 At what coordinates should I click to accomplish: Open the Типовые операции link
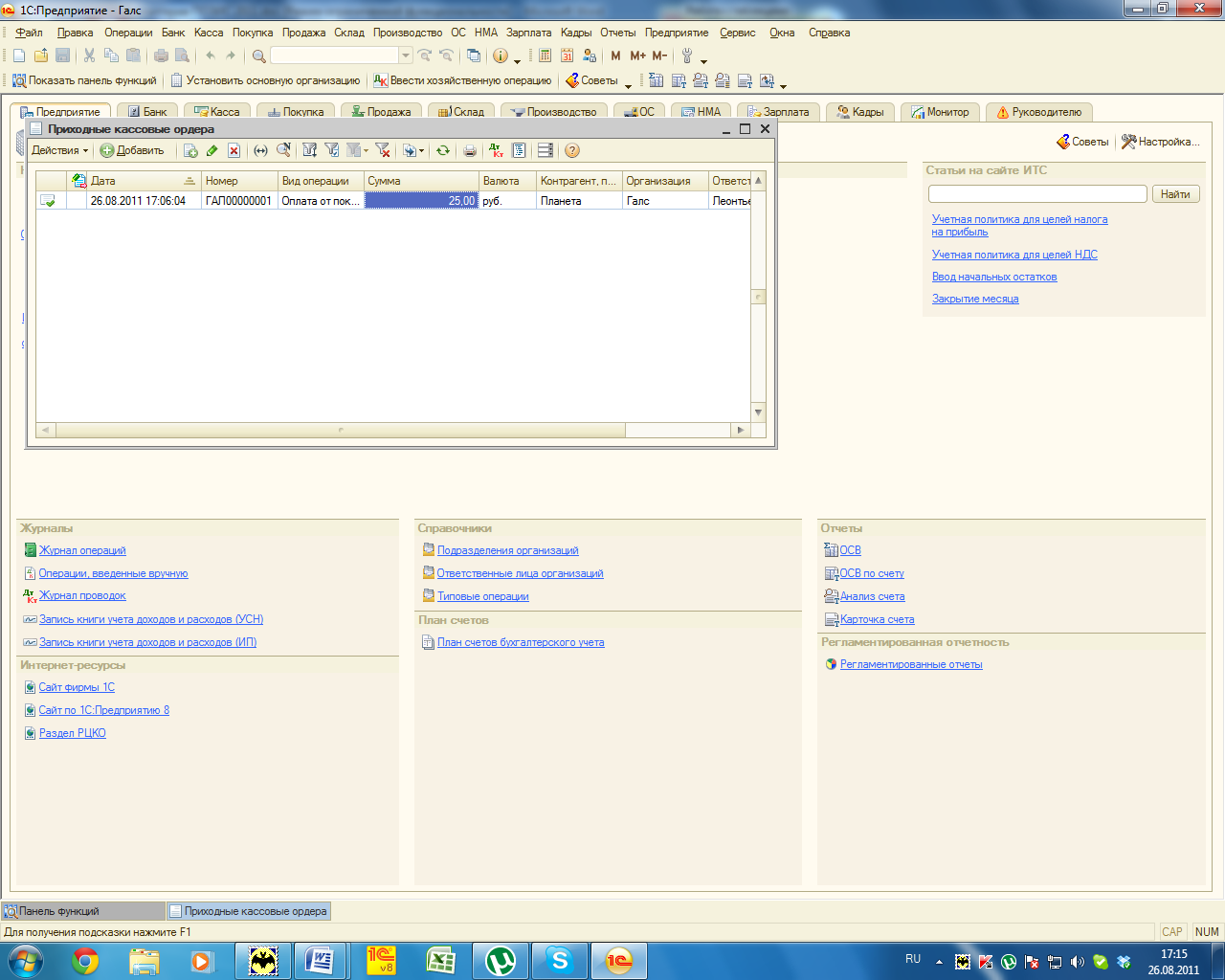[483, 596]
